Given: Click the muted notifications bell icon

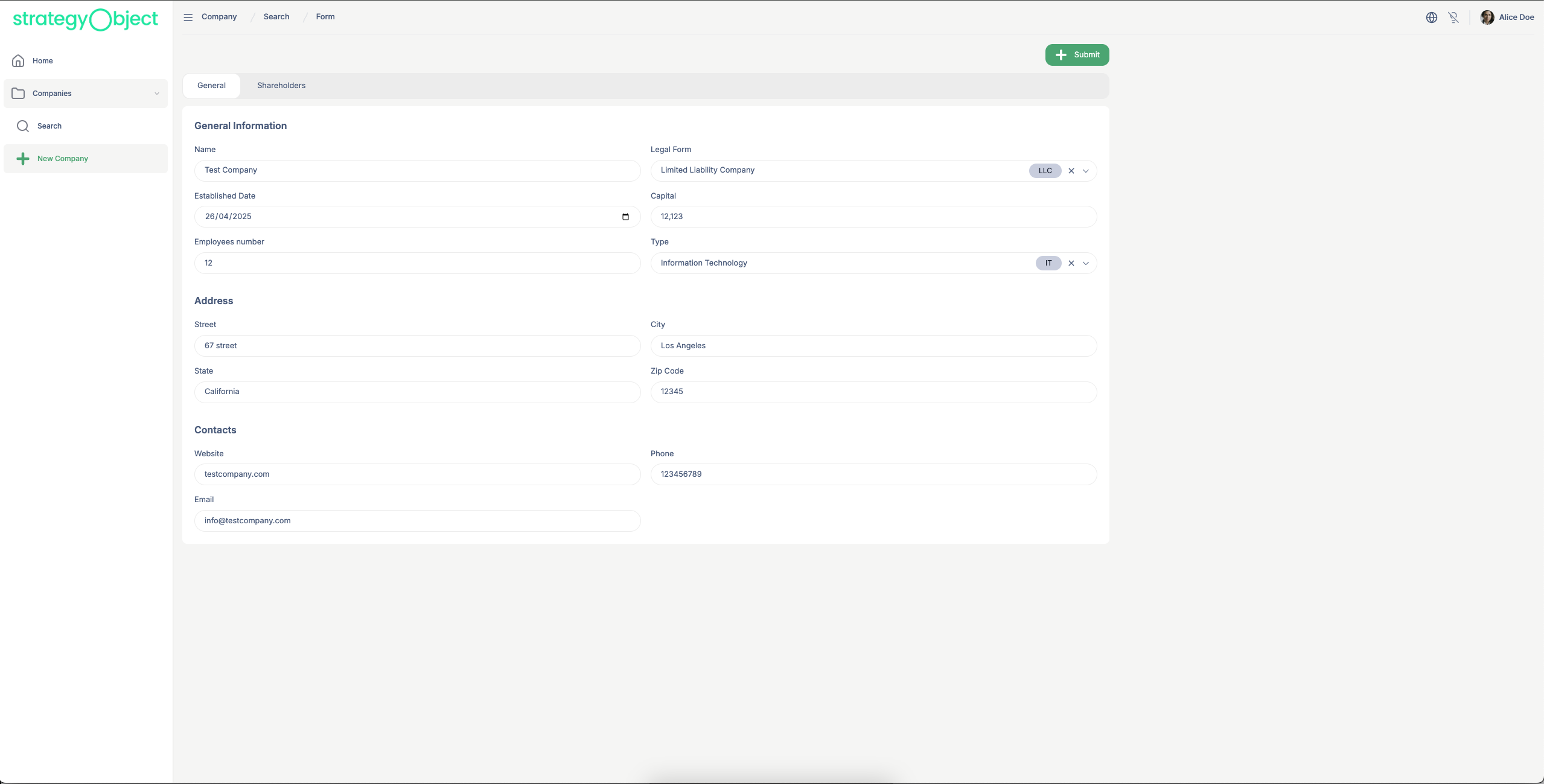Looking at the screenshot, I should pos(1453,18).
